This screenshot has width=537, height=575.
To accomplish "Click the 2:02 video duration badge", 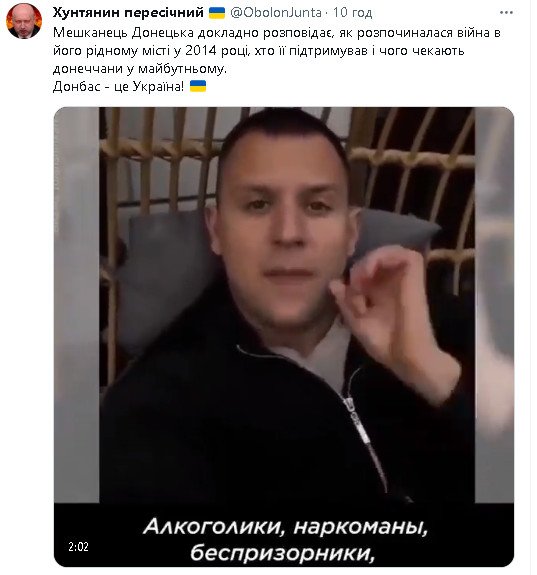I will 78,547.
